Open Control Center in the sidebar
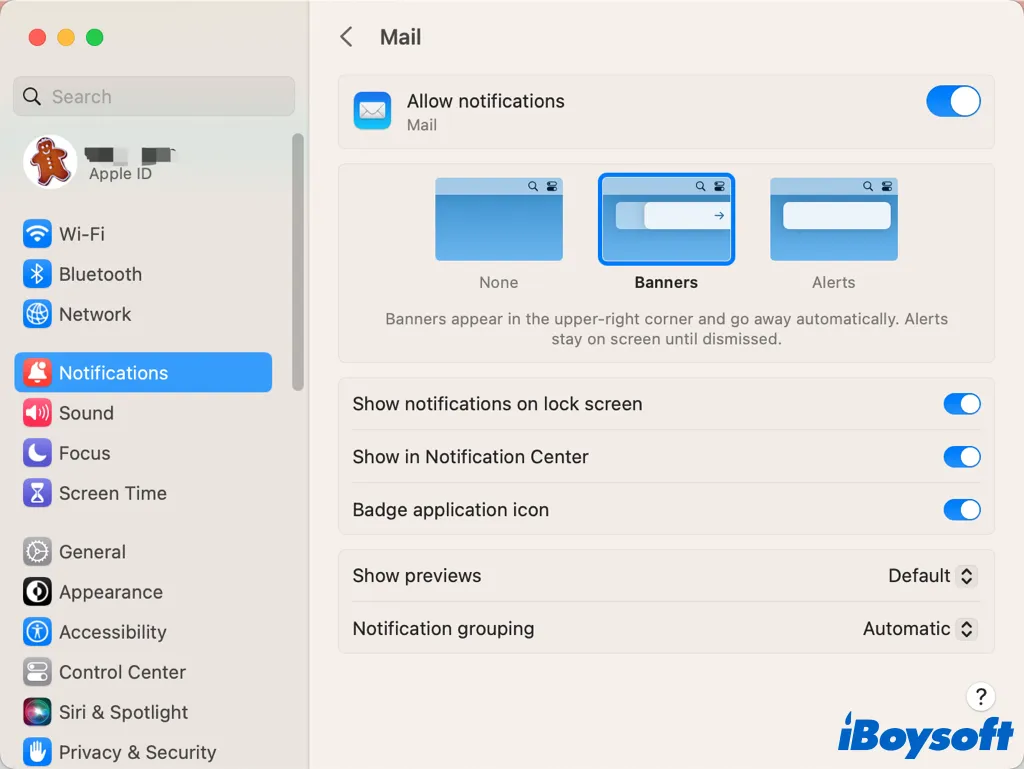Viewport: 1024px width, 769px height. pyautogui.click(x=122, y=672)
